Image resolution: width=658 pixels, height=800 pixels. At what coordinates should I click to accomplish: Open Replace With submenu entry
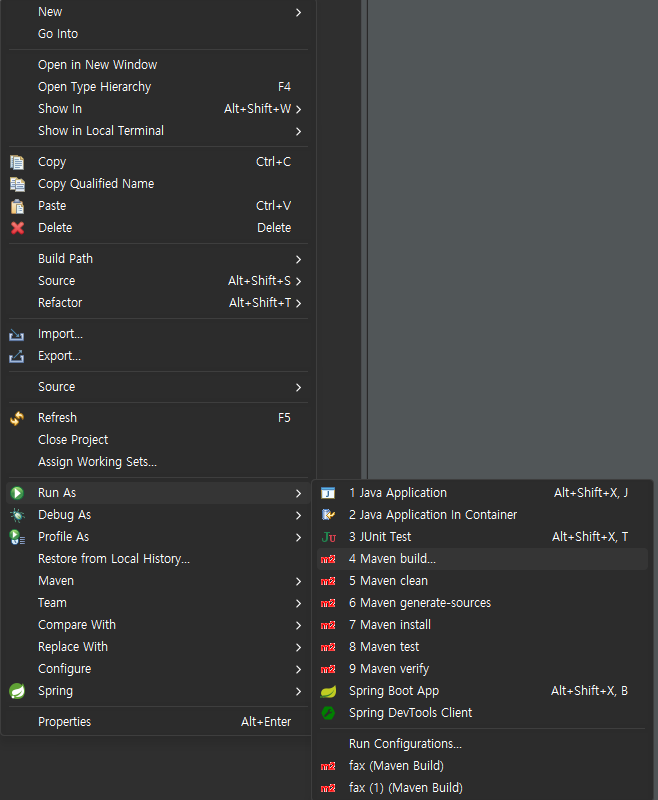coord(158,647)
